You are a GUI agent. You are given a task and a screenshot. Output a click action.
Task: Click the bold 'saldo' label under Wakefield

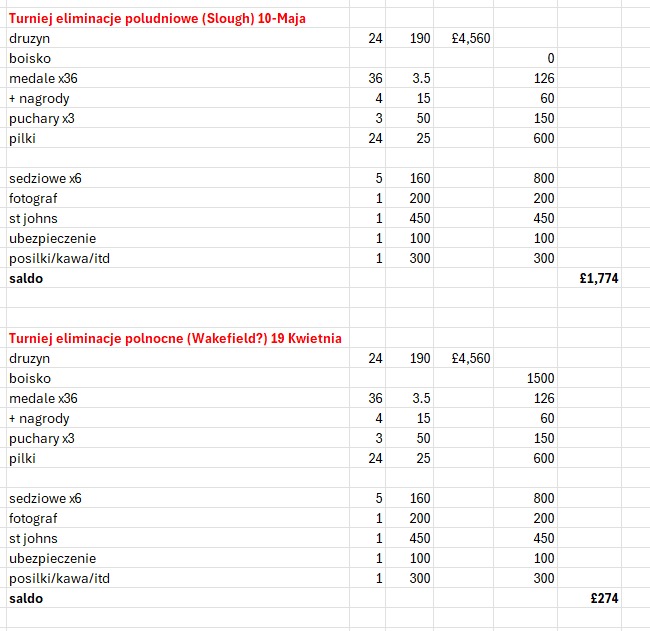26,598
